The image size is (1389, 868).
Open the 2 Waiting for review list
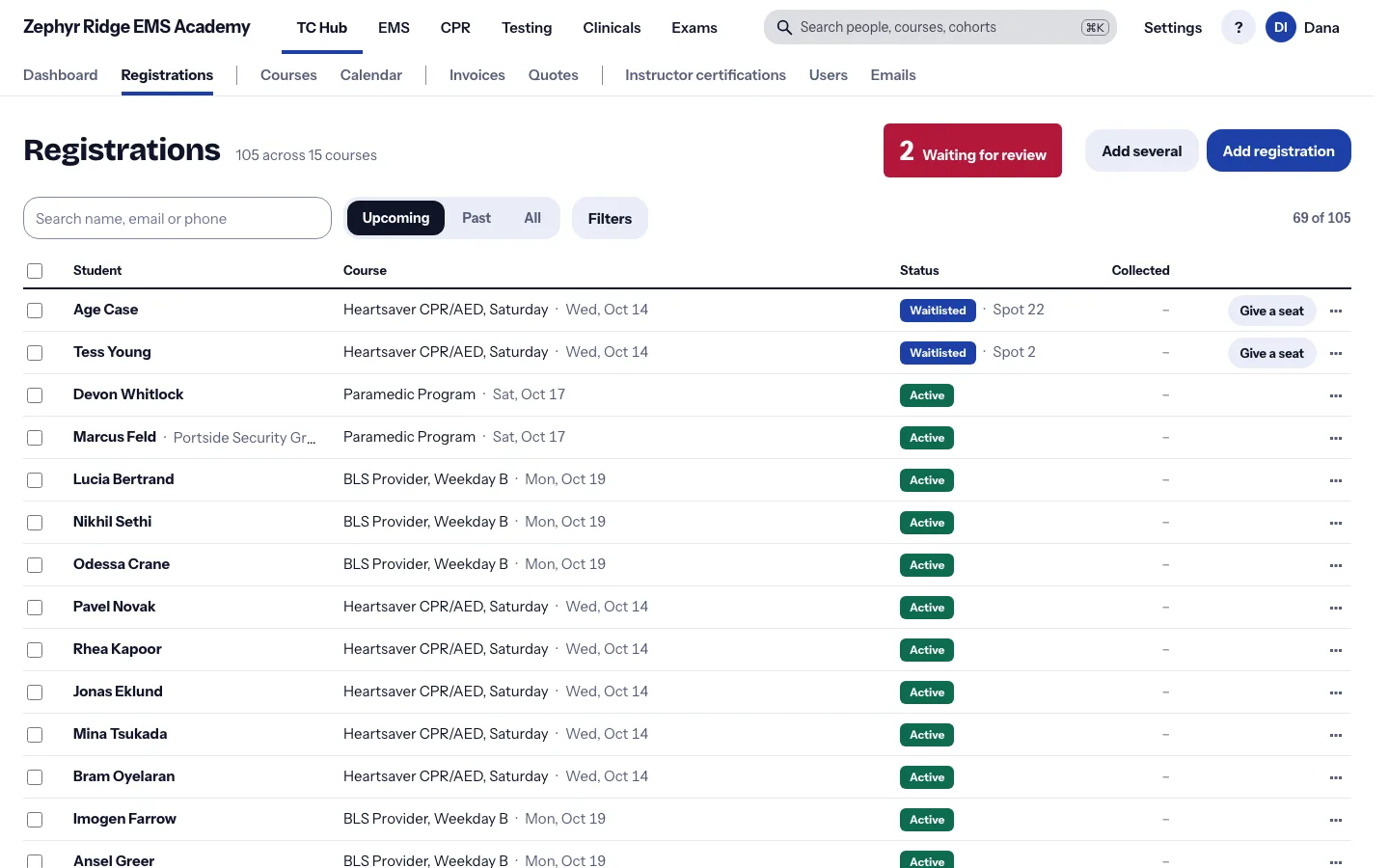click(972, 150)
